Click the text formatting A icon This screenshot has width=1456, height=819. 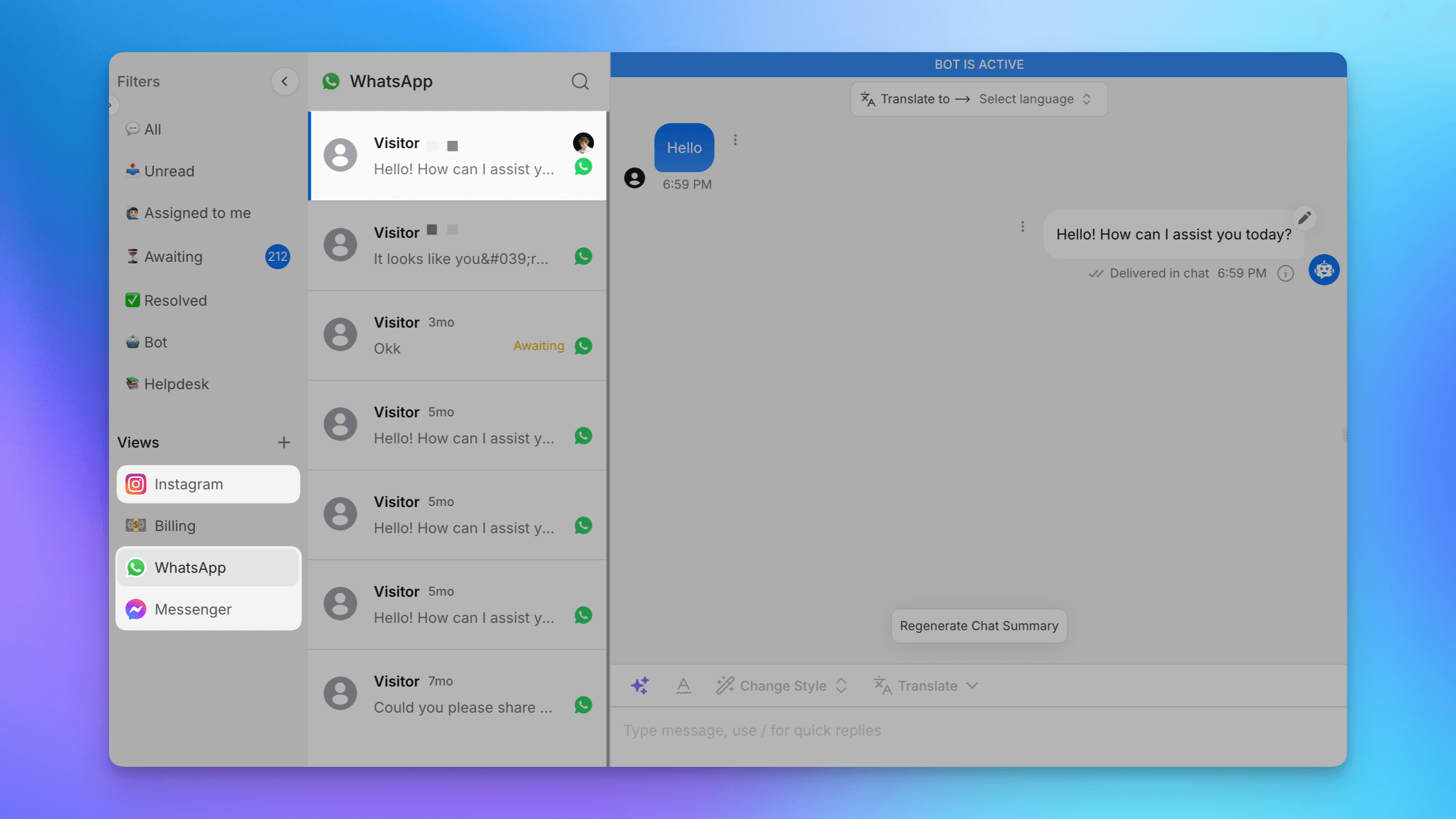coord(683,685)
